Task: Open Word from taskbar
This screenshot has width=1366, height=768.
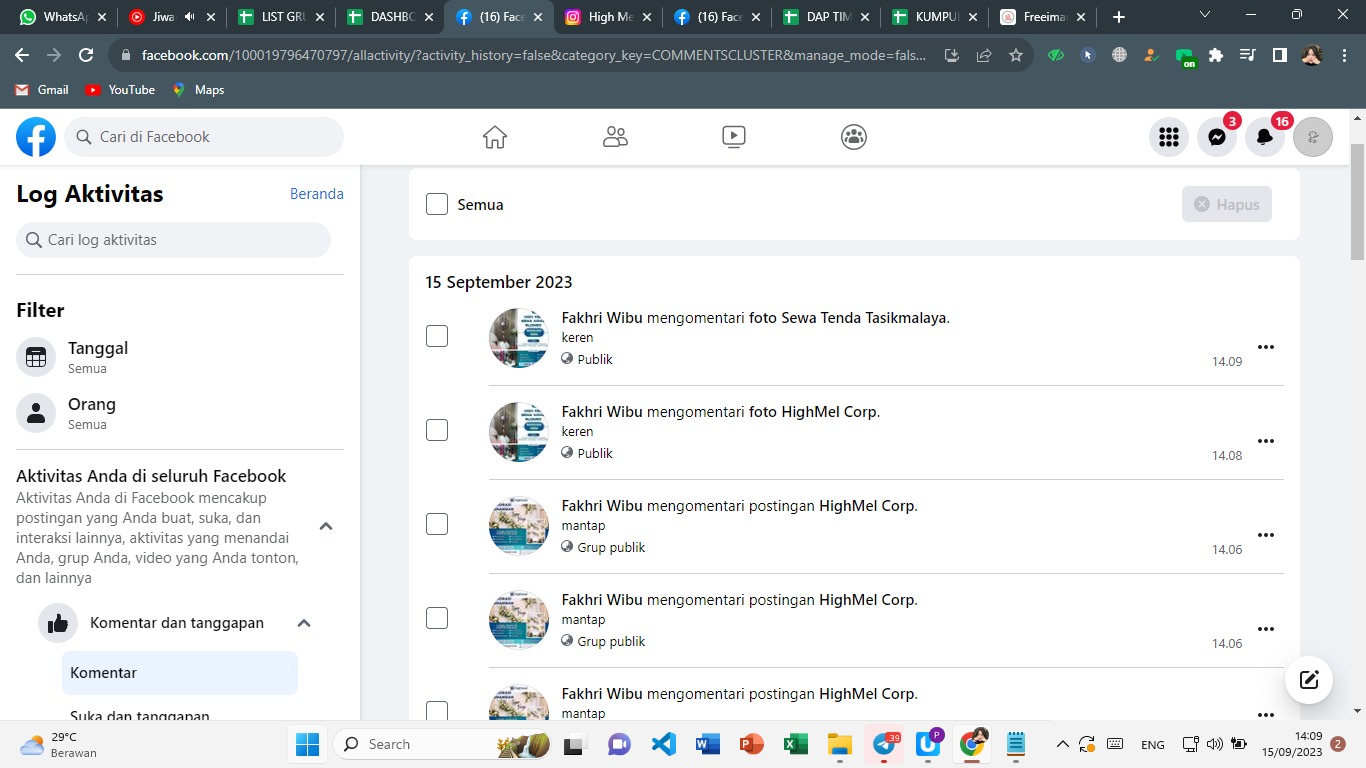Action: 708,744
